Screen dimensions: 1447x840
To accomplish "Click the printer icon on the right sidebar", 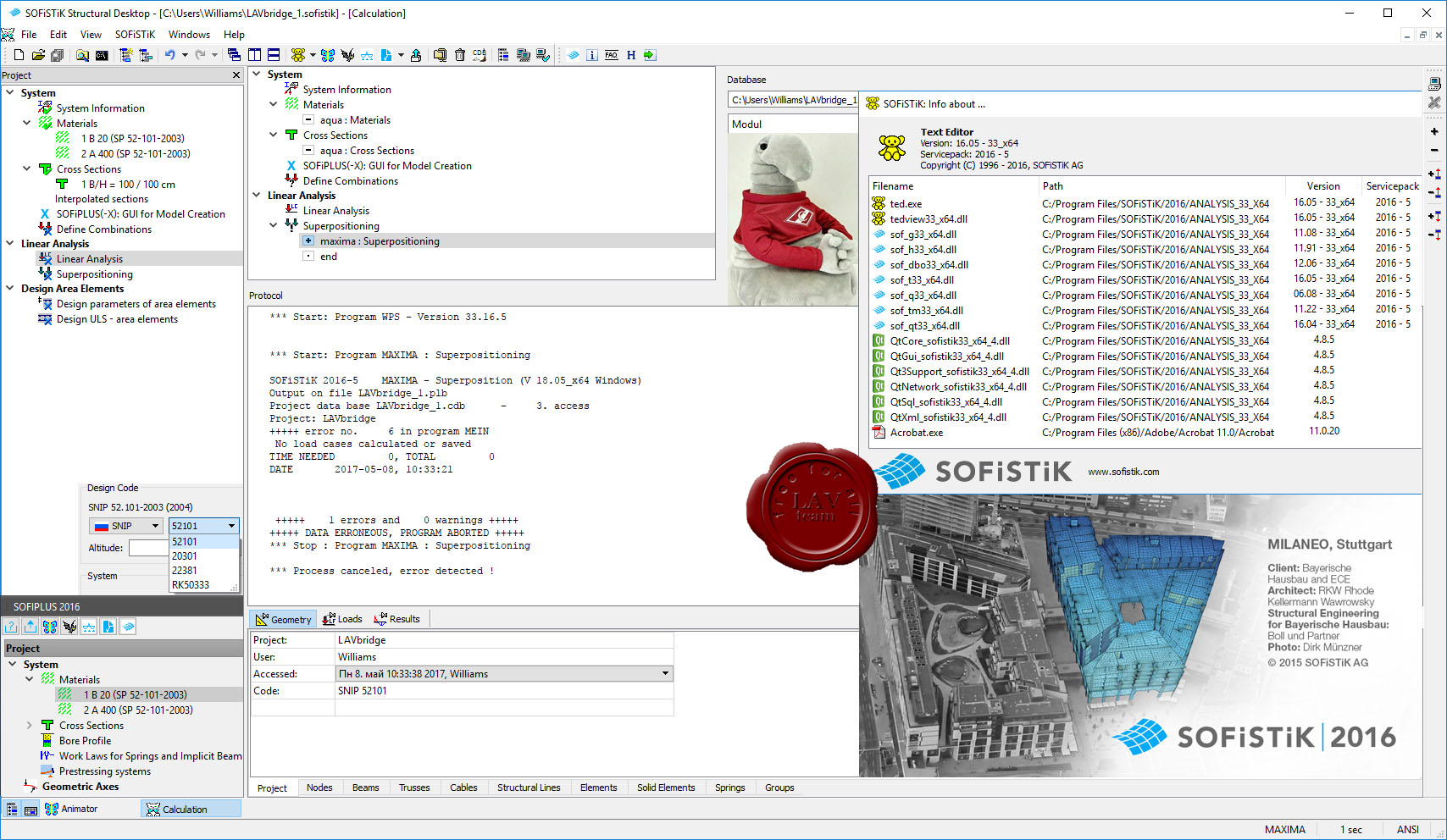I will point(1434,84).
